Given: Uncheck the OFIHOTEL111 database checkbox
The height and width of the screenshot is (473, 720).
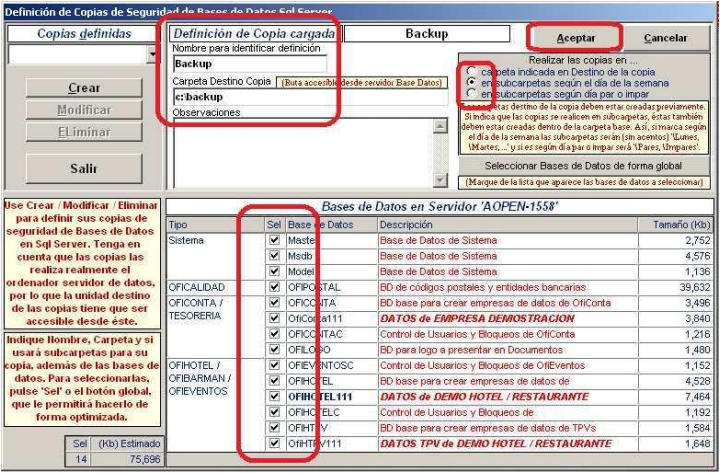Looking at the screenshot, I should pyautogui.click(x=275, y=396).
